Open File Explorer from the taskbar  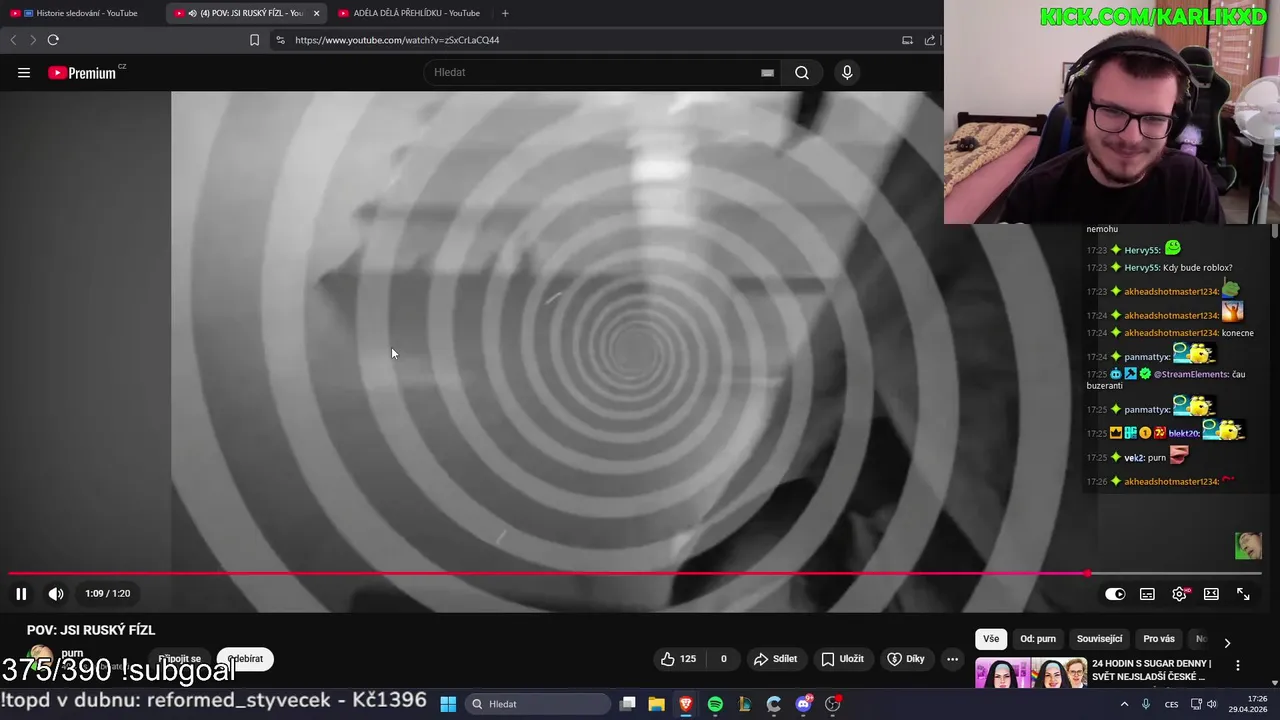[x=656, y=704]
